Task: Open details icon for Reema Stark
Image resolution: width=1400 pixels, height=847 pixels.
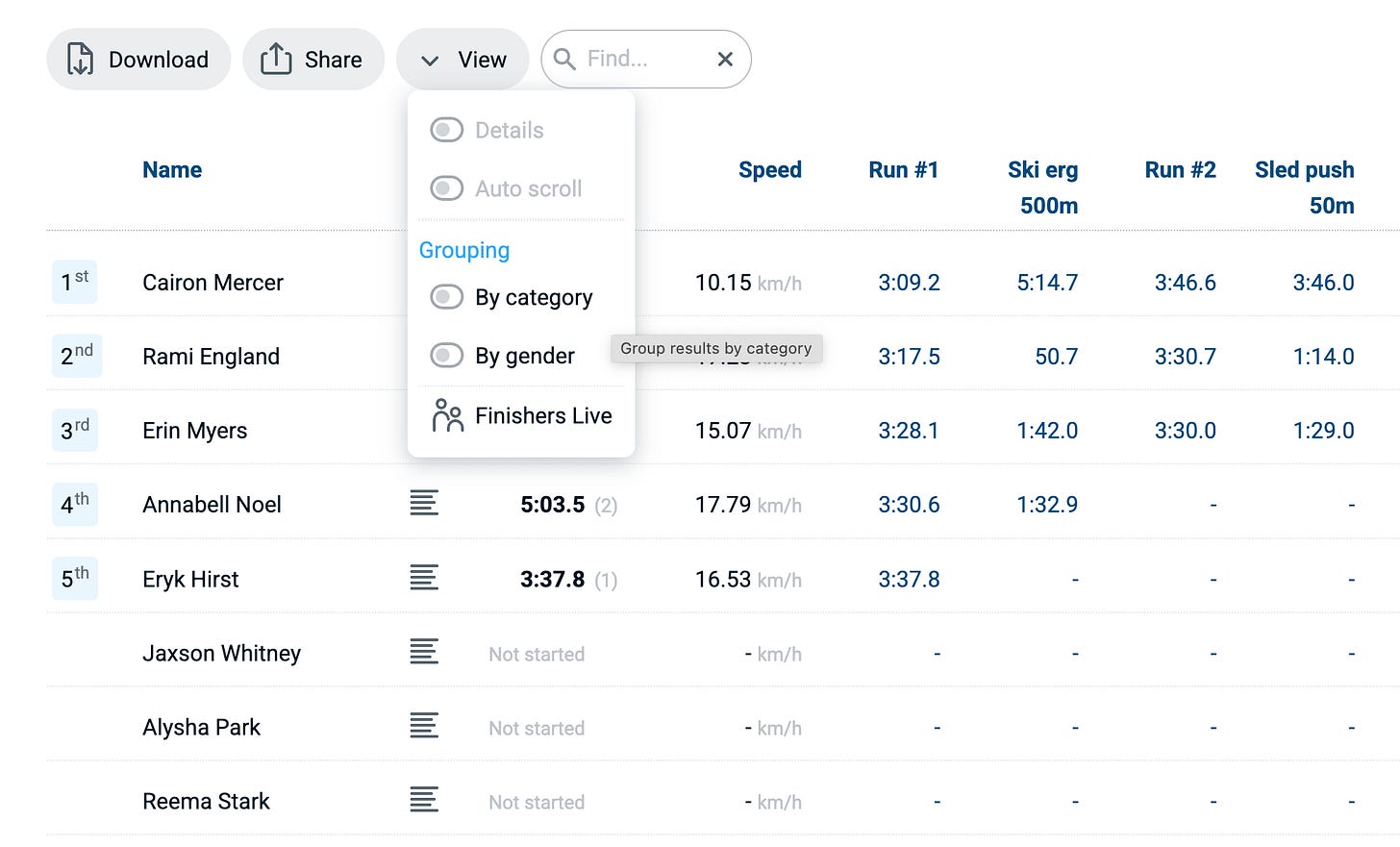Action: click(424, 799)
